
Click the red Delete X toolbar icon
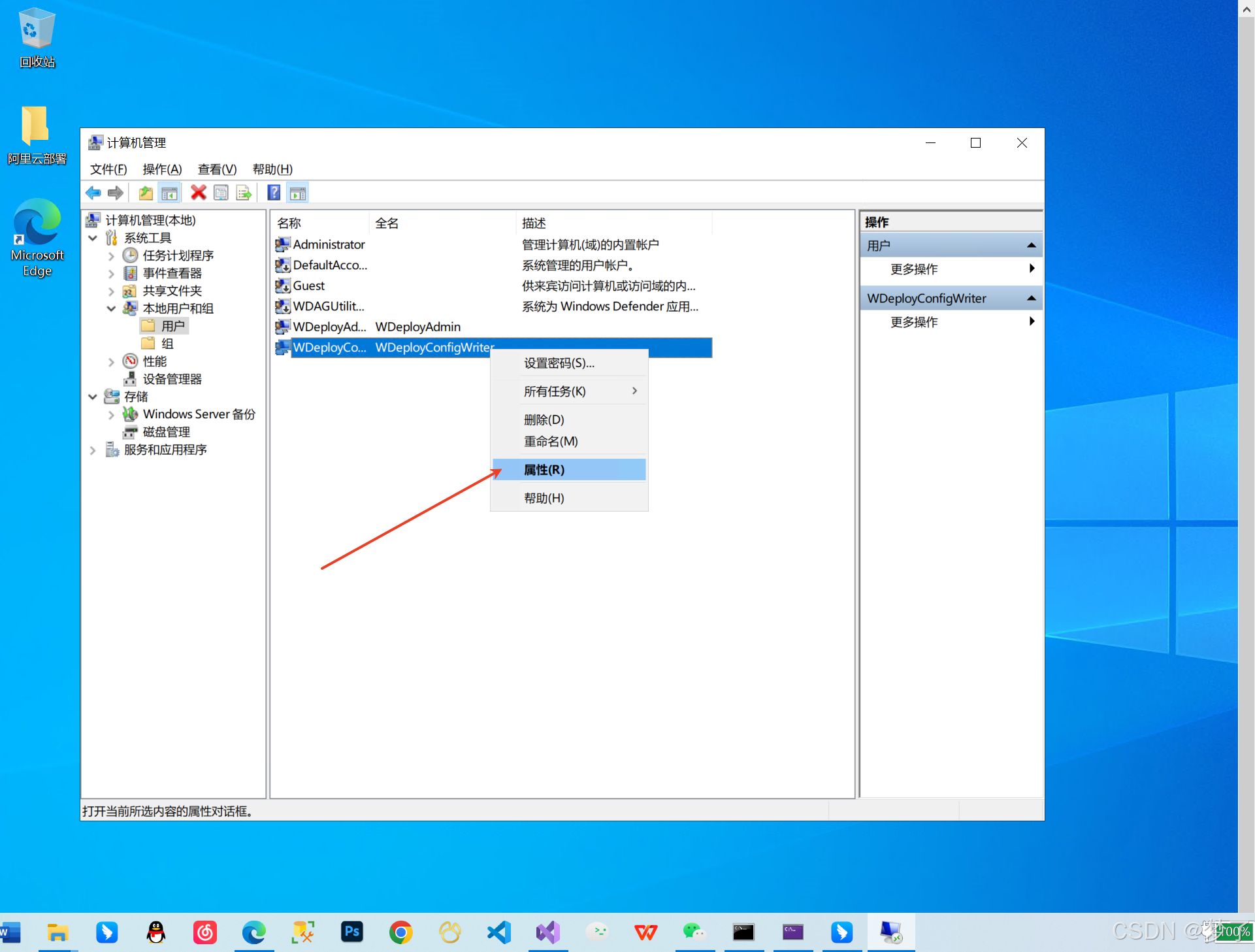pos(199,193)
